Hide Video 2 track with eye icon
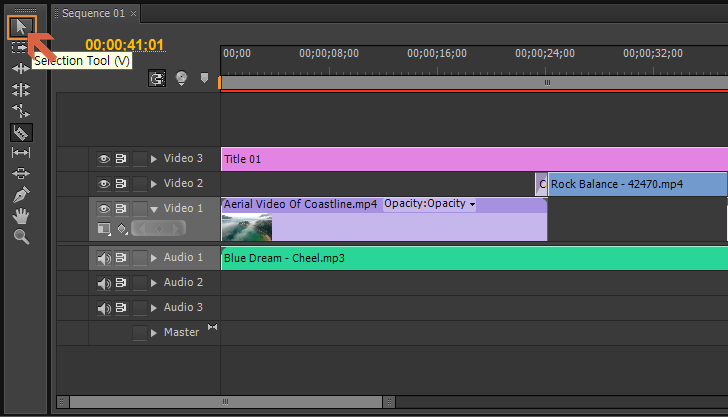This screenshot has height=417, width=728. (104, 184)
